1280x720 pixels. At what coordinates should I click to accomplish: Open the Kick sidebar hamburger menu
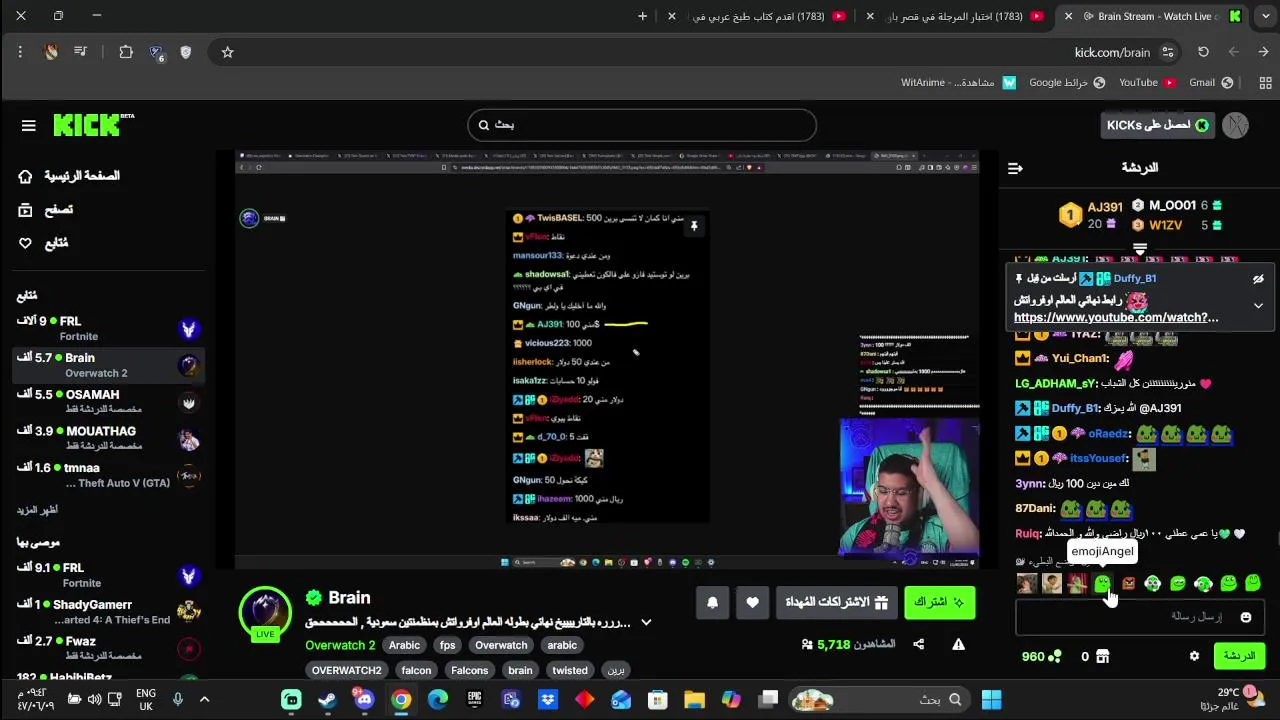click(x=28, y=125)
